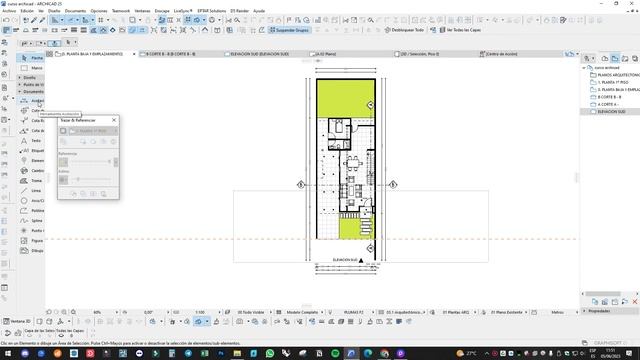This screenshot has width=640, height=360.
Task: Open the scale 1:100 dropdown
Action: tap(219, 312)
